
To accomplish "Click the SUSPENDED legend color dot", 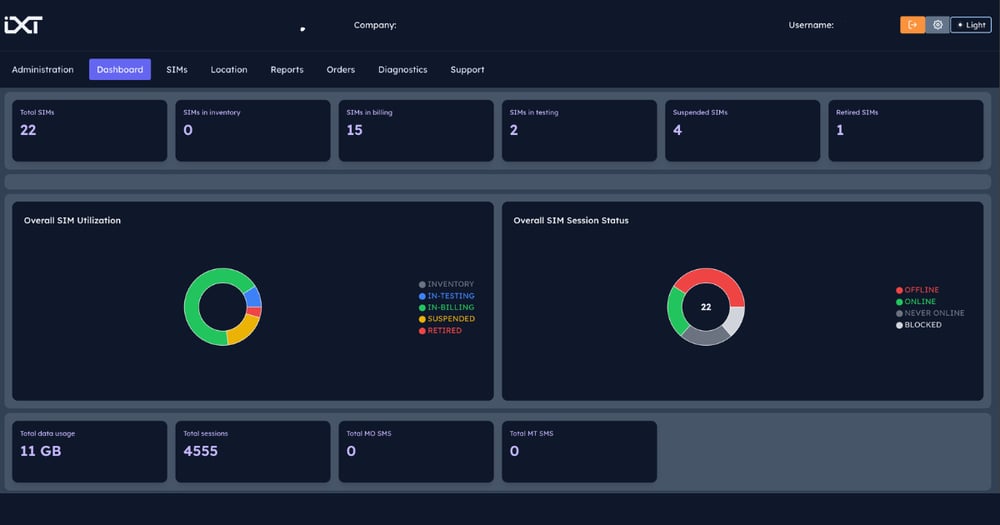I will coord(423,319).
